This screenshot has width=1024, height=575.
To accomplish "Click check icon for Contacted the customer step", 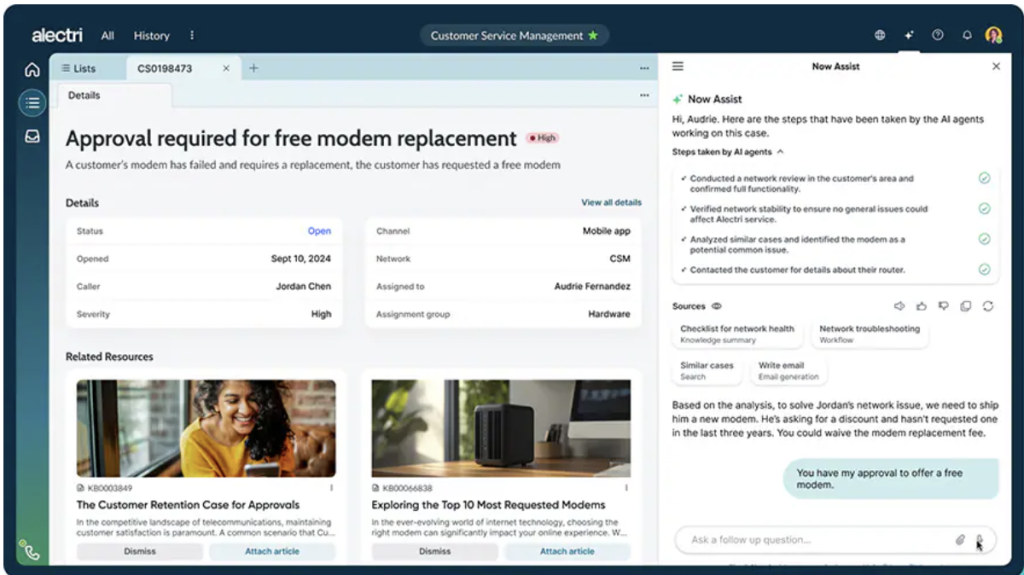I will click(x=984, y=269).
